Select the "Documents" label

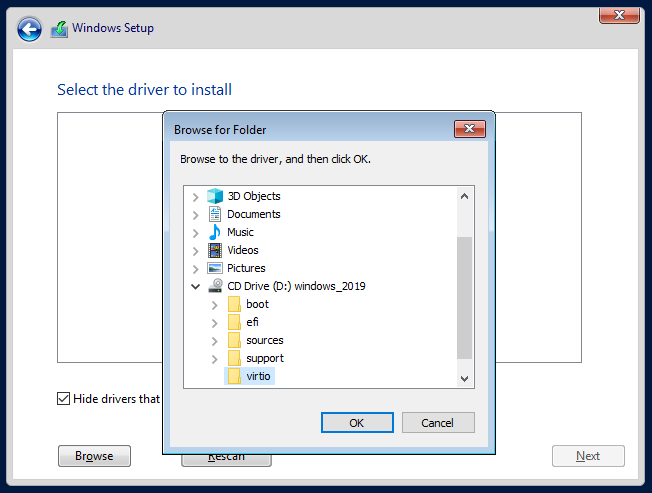tap(254, 214)
